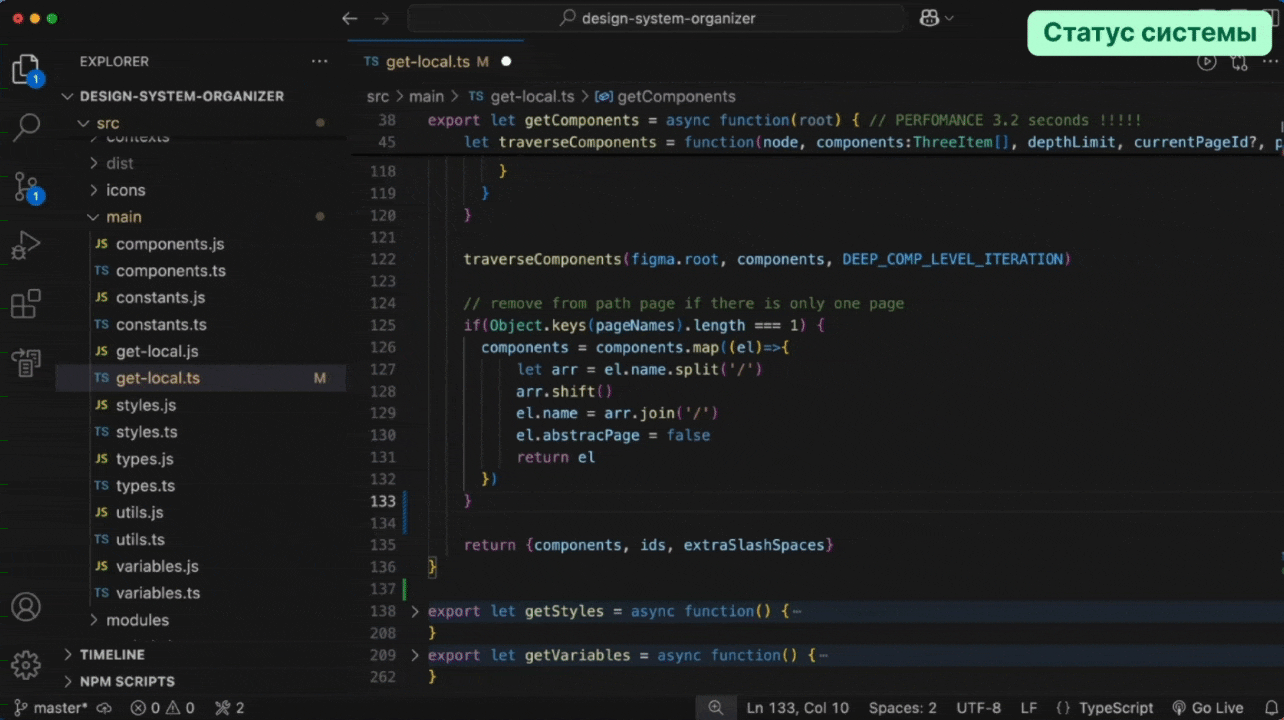Open the Run and Debug view
Screen dimensions: 1284x720
(x=25, y=245)
